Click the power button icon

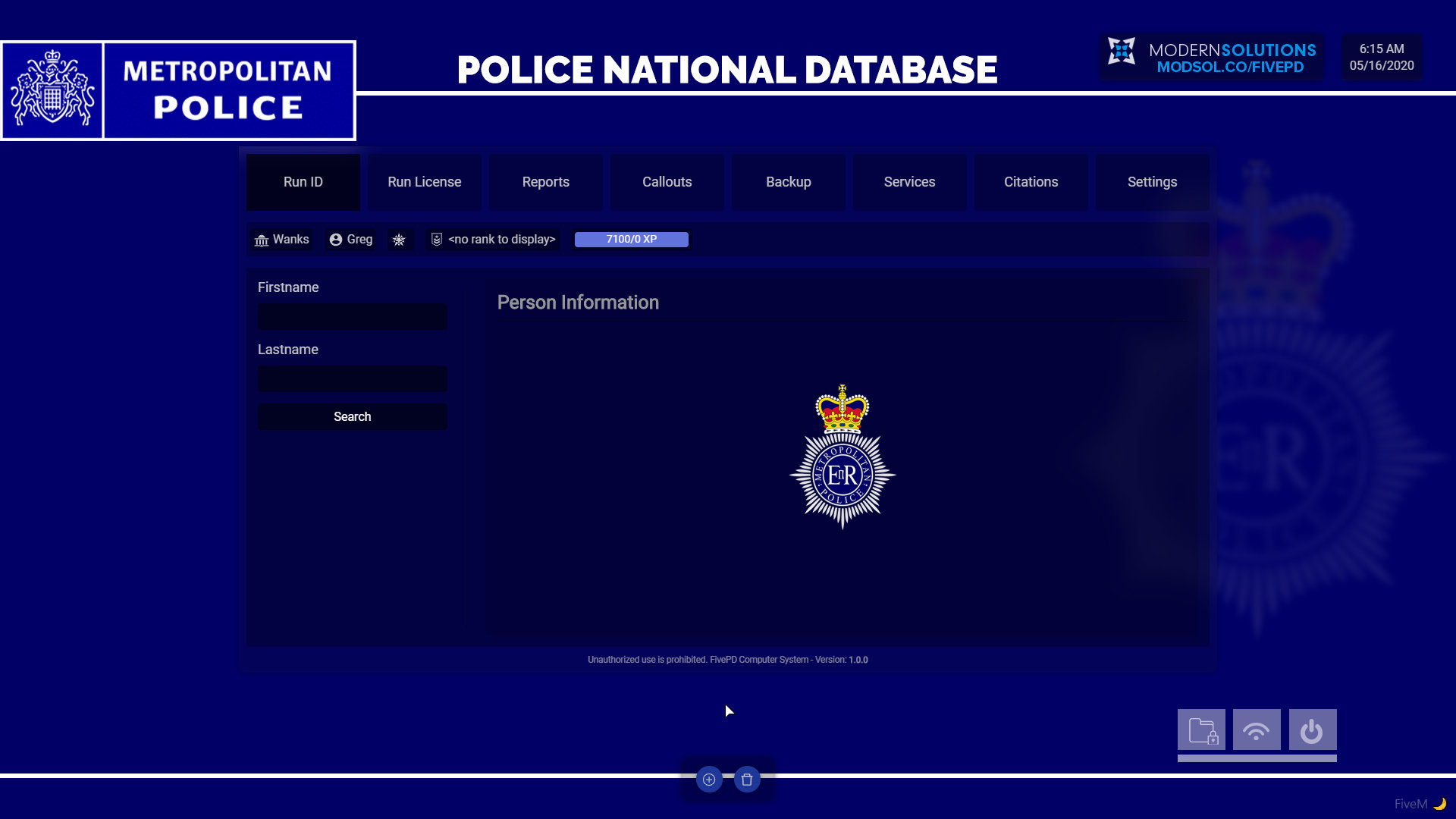click(1313, 730)
